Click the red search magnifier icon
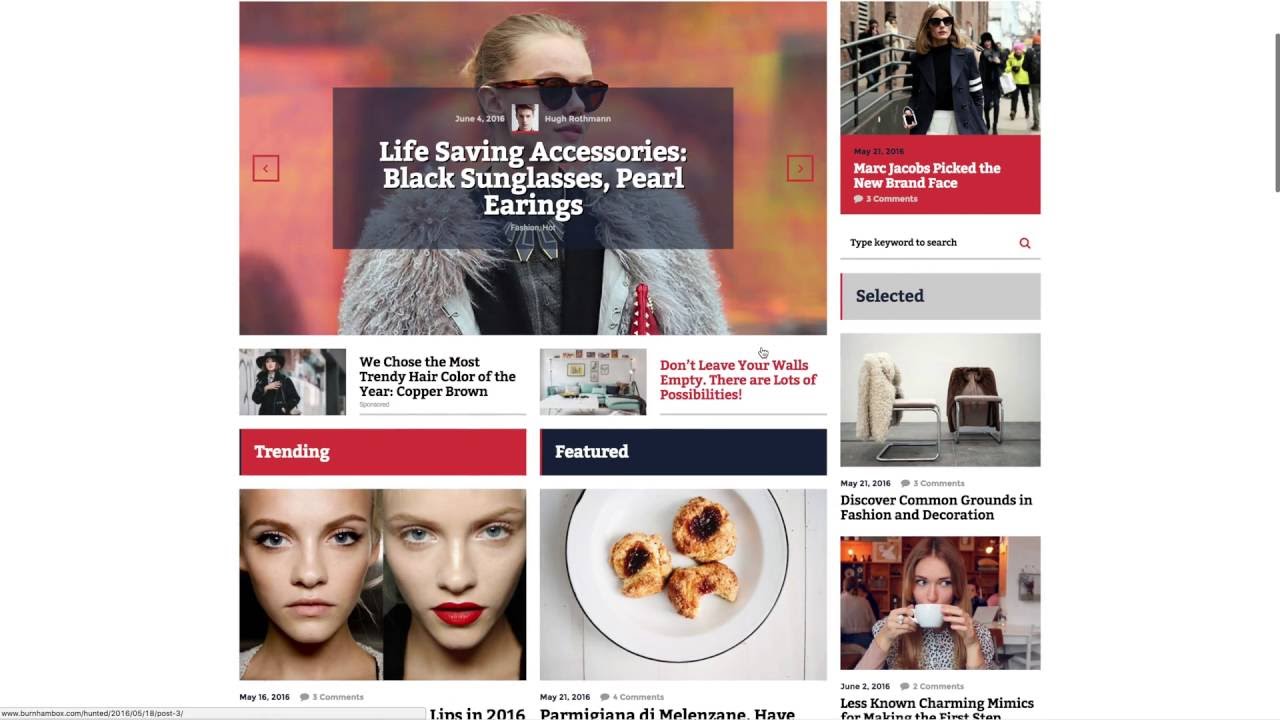This screenshot has height=720, width=1280. [1025, 243]
